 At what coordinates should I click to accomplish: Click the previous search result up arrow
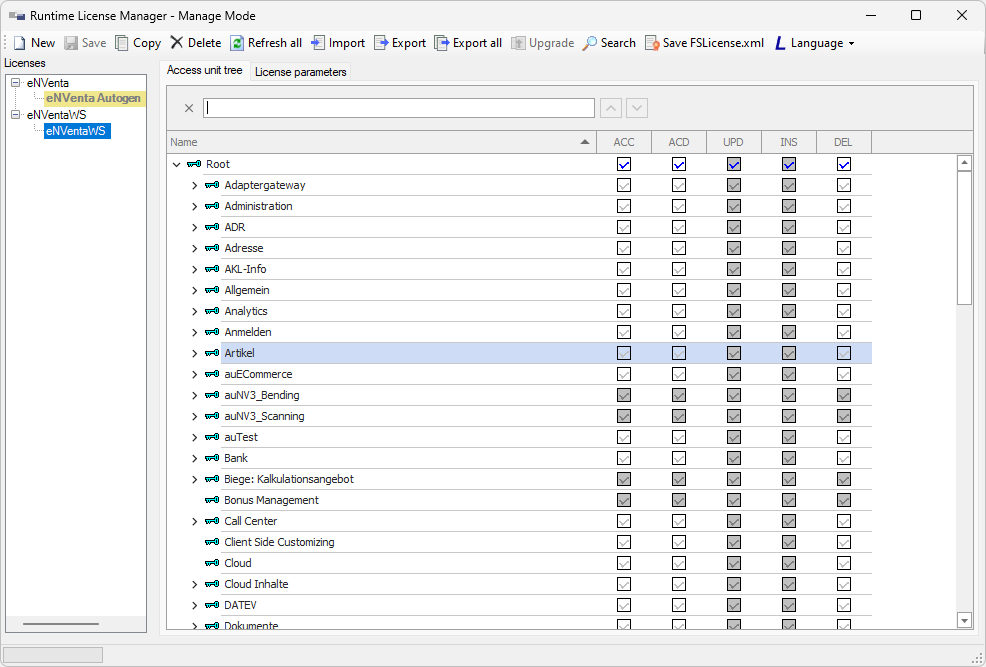point(611,108)
